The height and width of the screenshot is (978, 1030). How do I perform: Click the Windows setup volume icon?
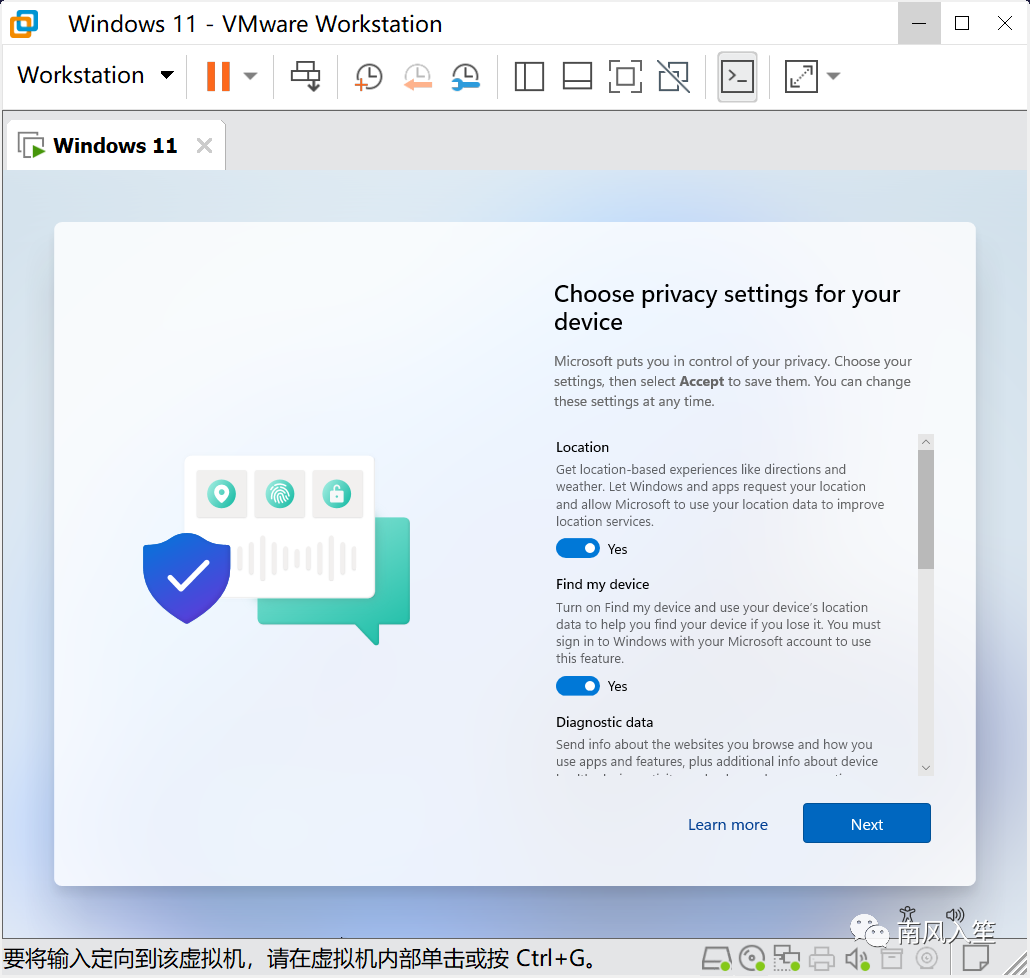pos(955,915)
